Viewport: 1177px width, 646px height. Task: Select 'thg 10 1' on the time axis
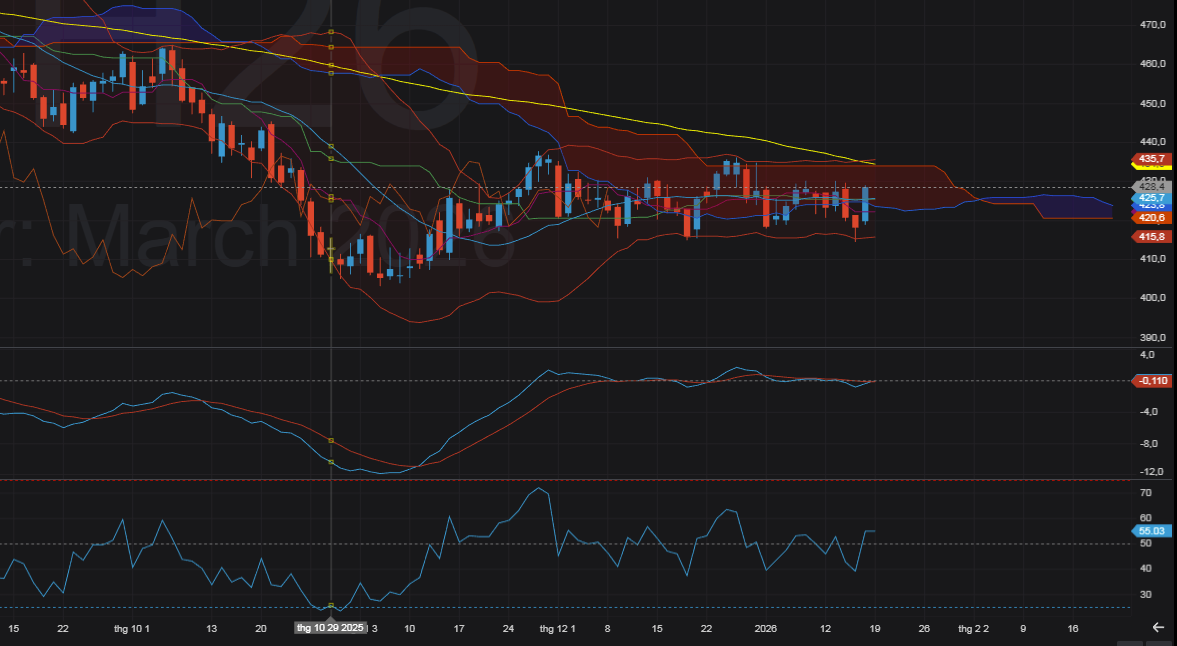(x=131, y=628)
